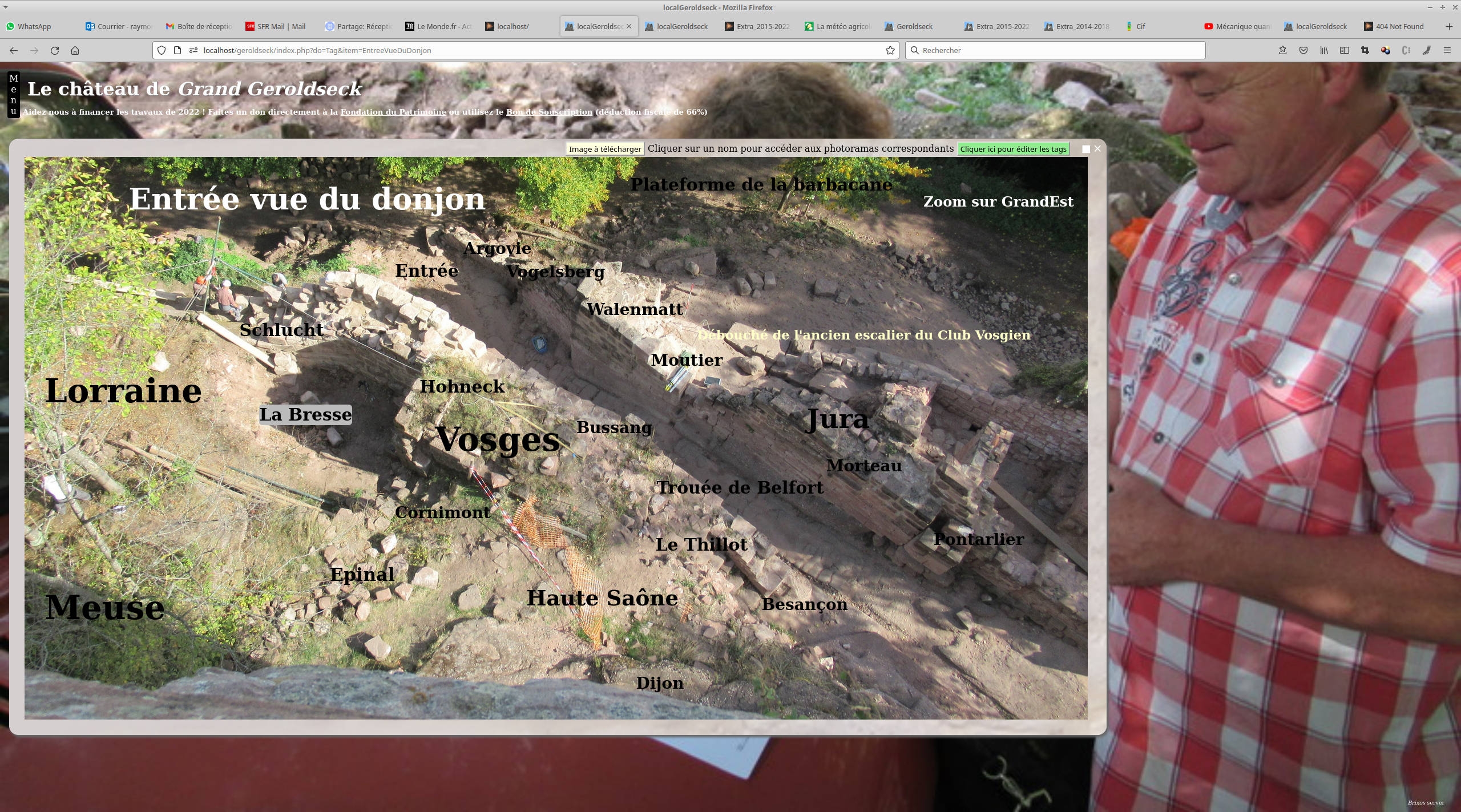1461x812 pixels.
Task: Close the photo panel with the X
Action: 1097,148
